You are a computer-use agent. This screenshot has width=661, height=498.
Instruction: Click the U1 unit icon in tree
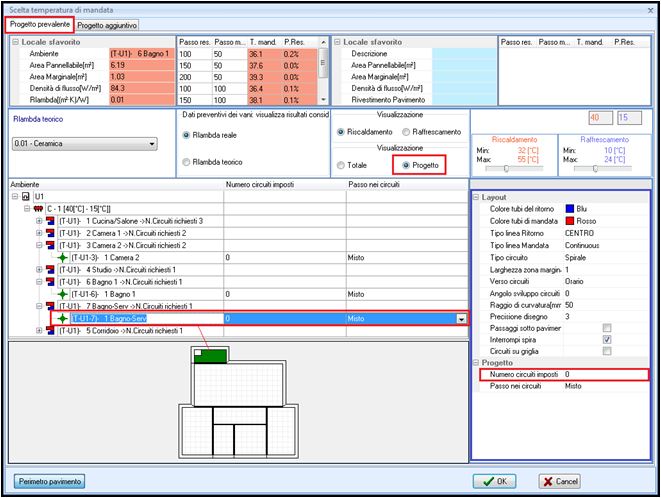[x=25, y=196]
